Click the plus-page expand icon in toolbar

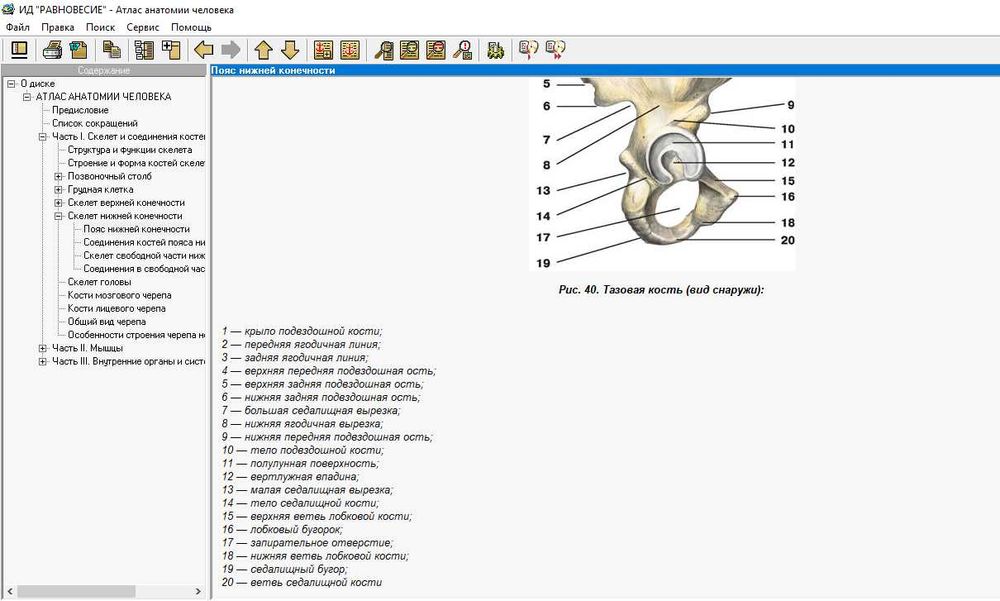pos(171,49)
